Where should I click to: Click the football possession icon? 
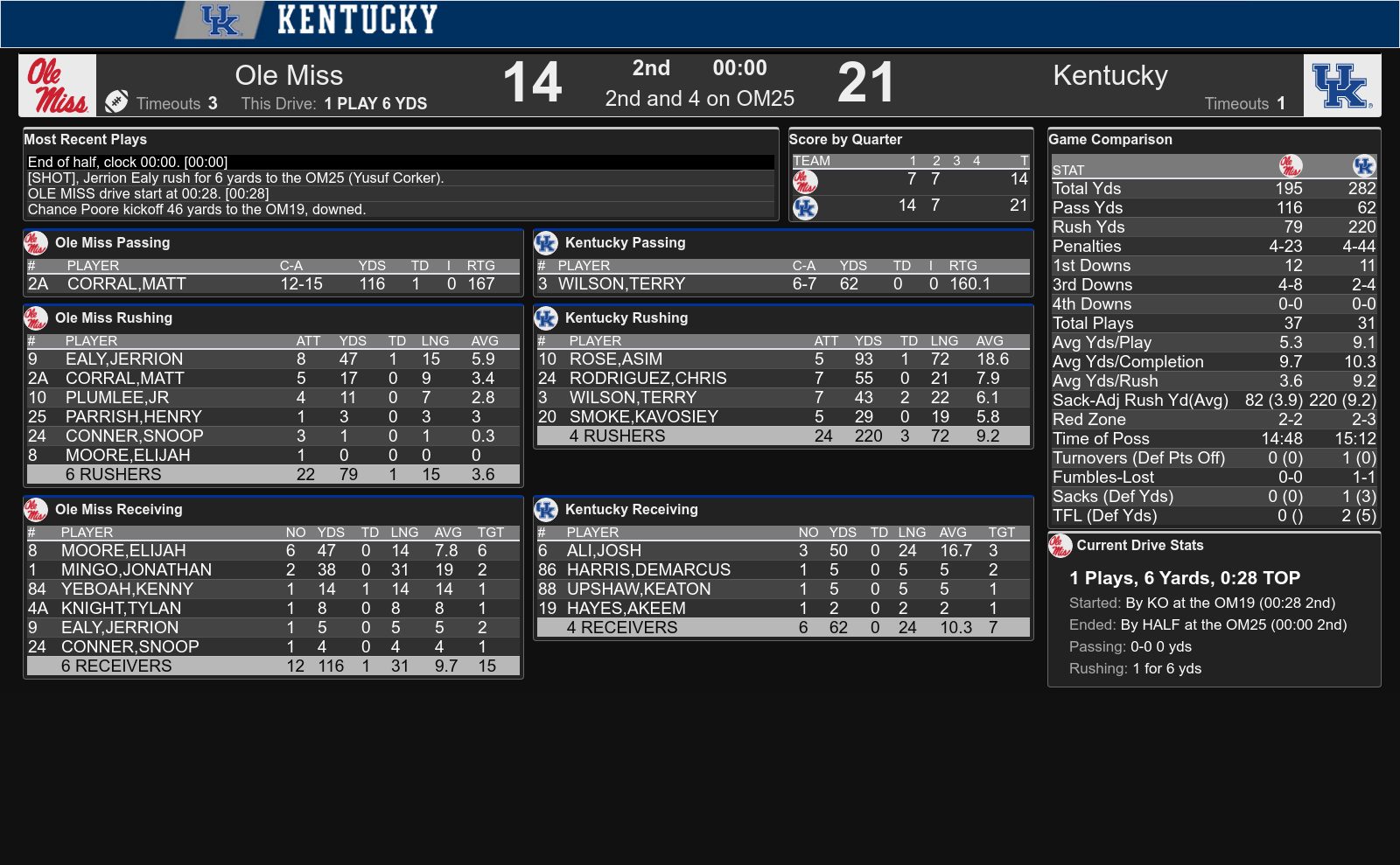pos(116,102)
